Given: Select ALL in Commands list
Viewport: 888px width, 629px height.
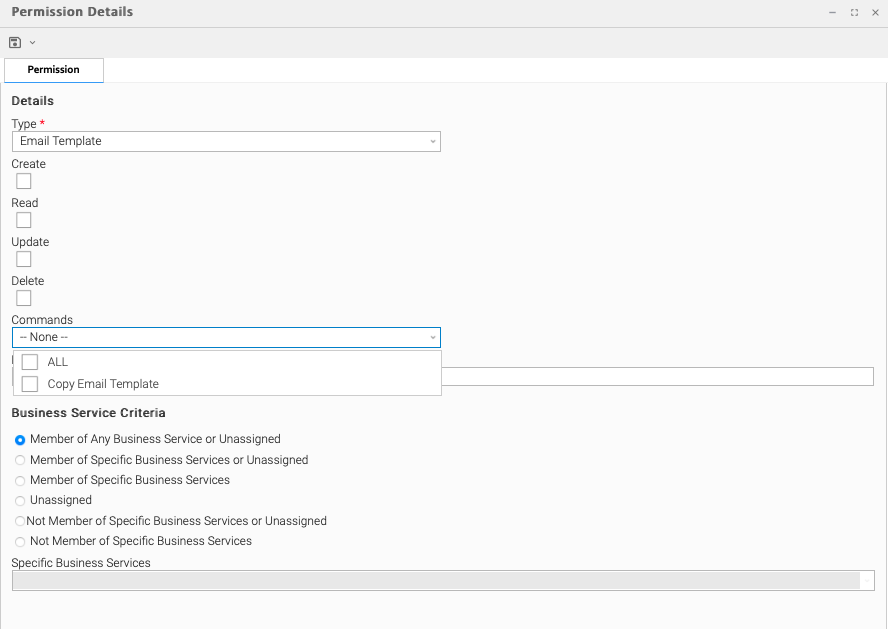Looking at the screenshot, I should (30, 362).
